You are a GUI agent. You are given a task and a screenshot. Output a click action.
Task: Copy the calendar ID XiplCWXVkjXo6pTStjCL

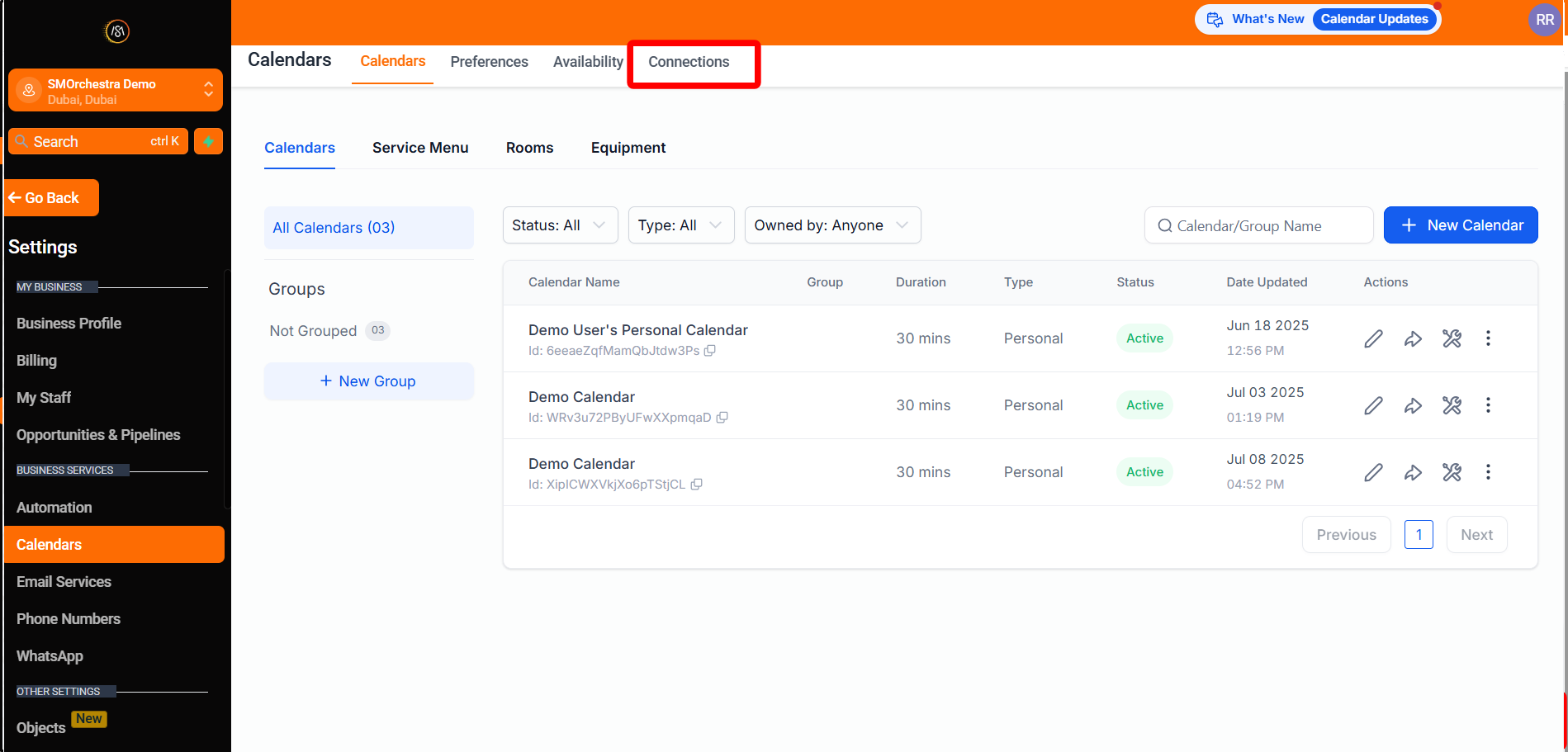pos(696,485)
